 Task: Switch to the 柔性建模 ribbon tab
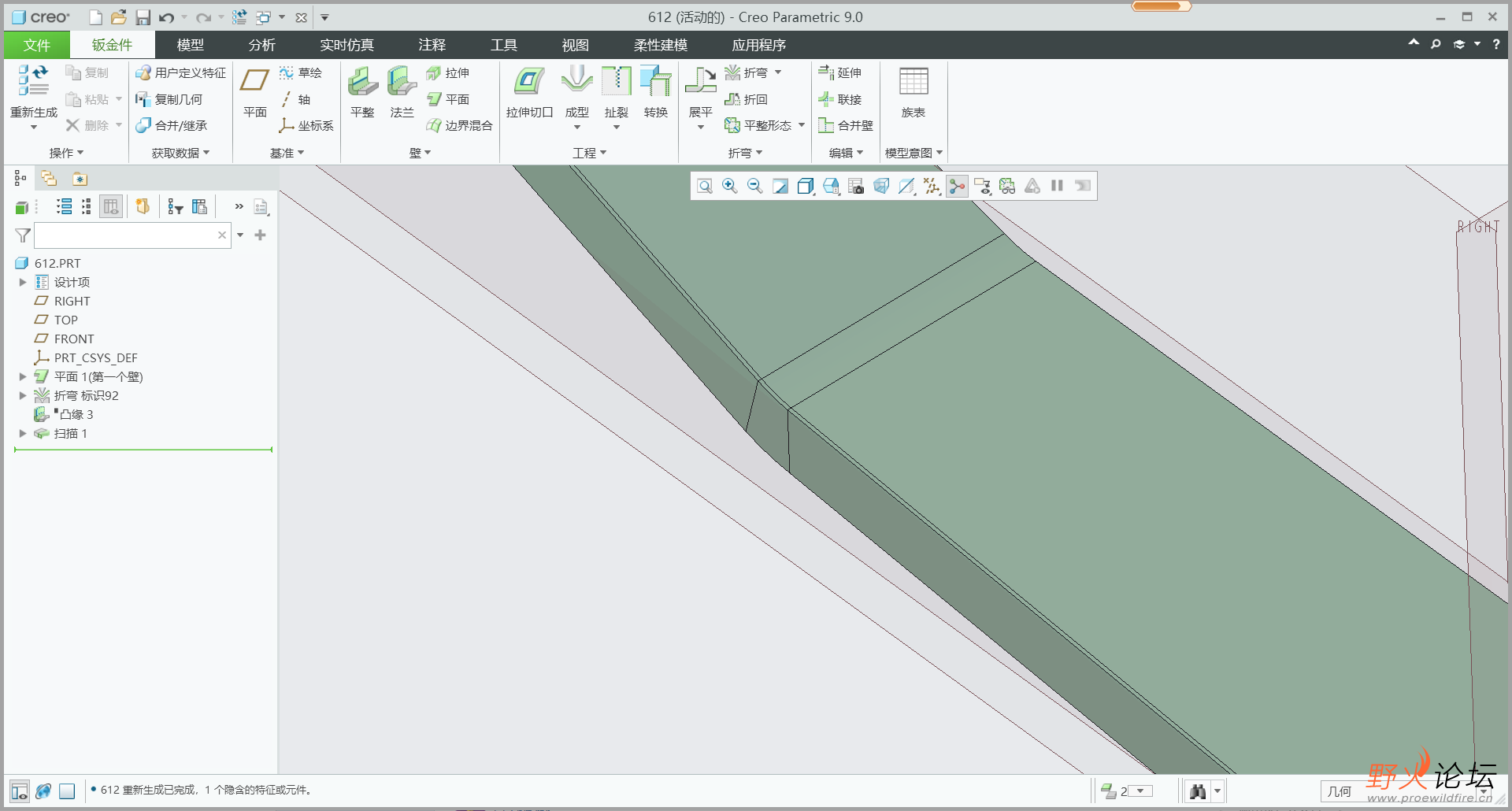click(661, 45)
